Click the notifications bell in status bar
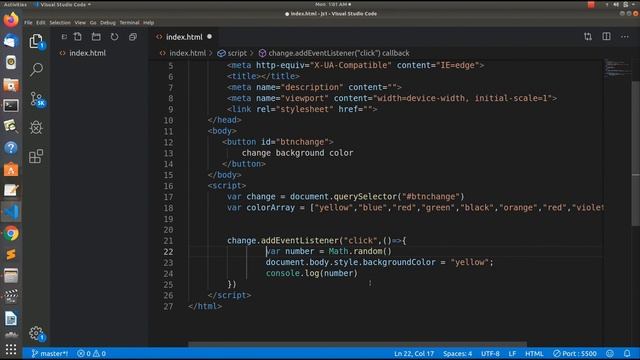This screenshot has height=360, width=640. point(627,353)
